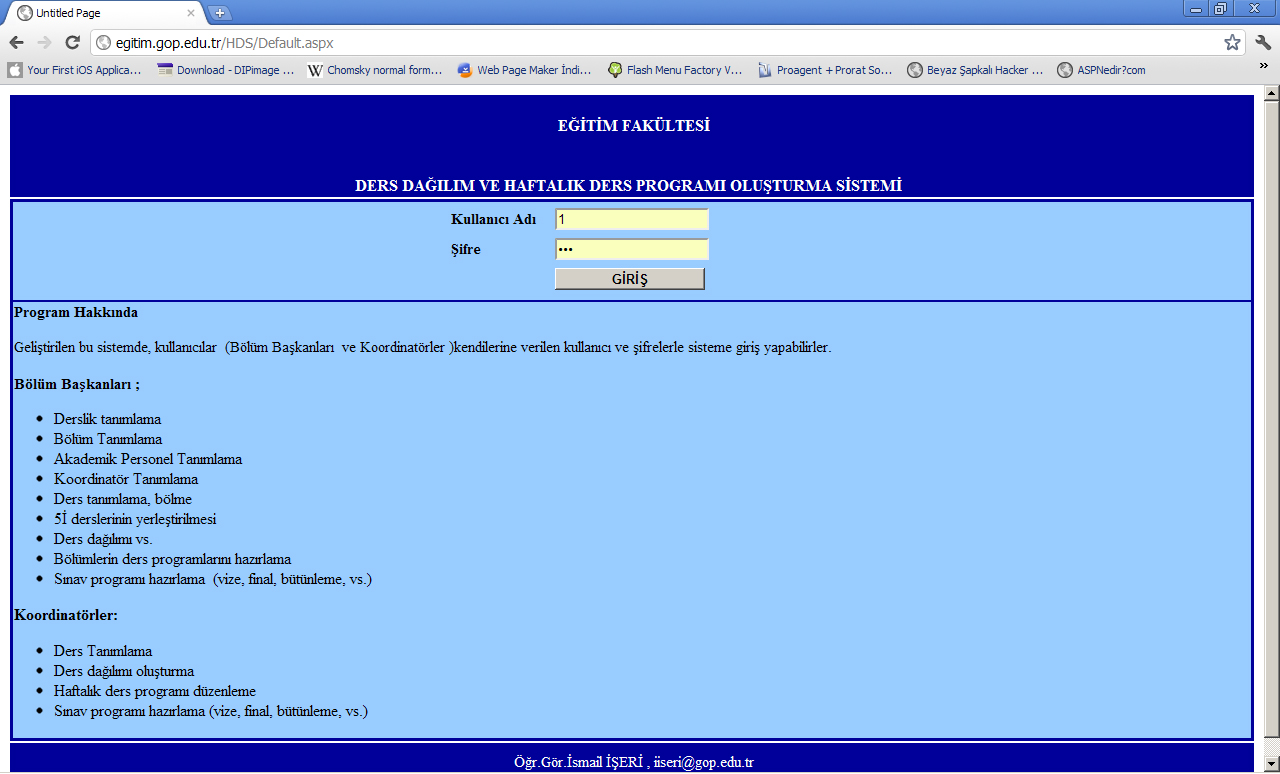This screenshot has width=1280, height=774.
Task: Reload the current page
Action: [72, 43]
